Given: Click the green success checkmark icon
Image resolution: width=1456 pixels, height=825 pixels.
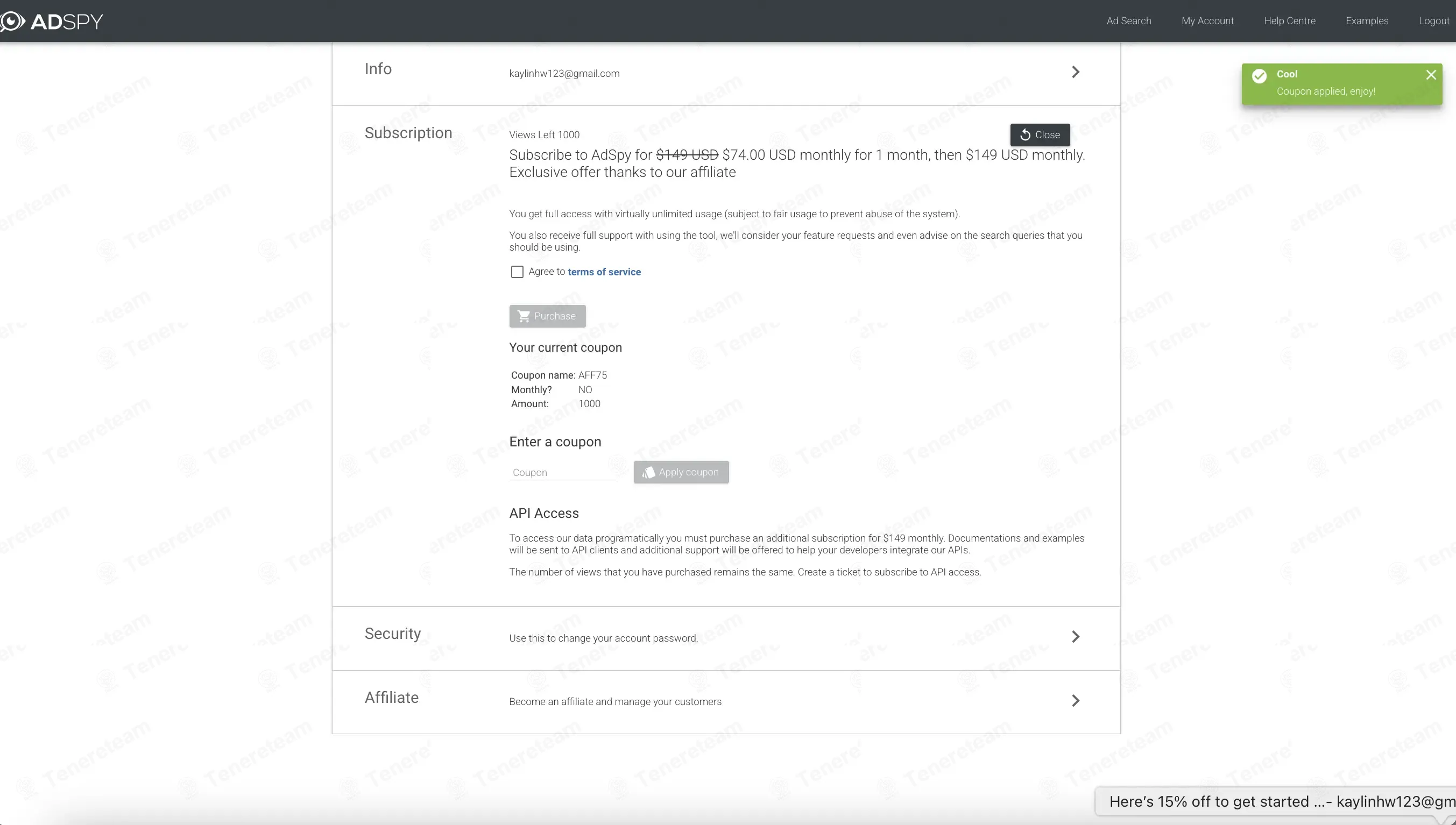Looking at the screenshot, I should point(1259,76).
